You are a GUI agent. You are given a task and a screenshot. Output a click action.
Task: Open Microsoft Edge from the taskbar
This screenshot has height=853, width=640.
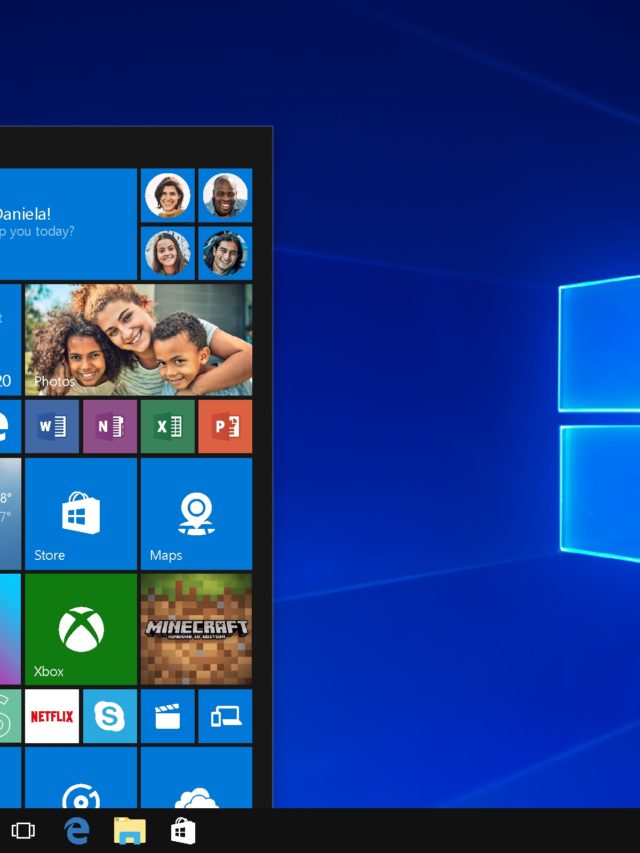click(77, 831)
